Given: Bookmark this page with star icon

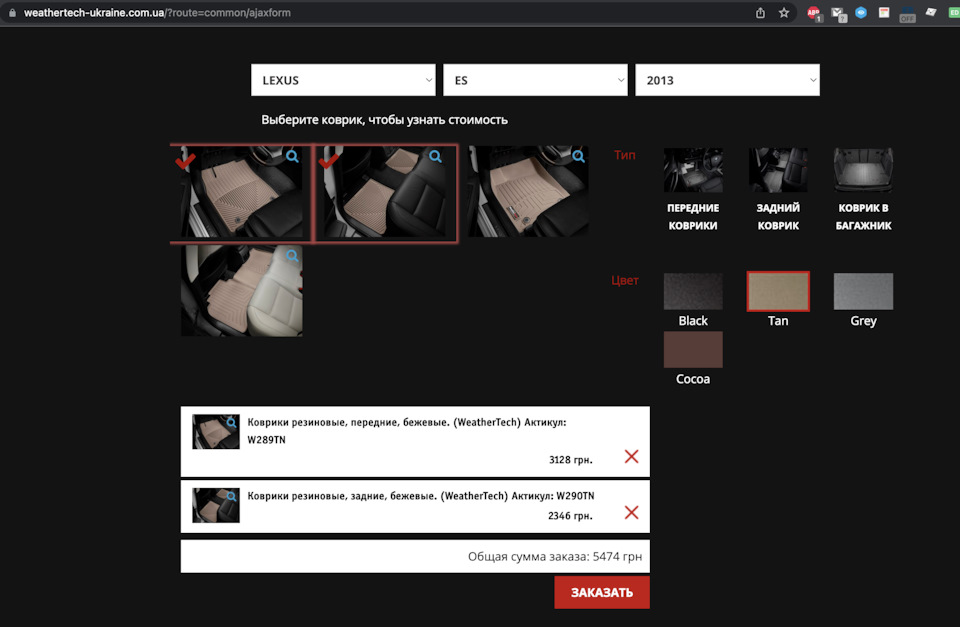Looking at the screenshot, I should pos(784,12).
